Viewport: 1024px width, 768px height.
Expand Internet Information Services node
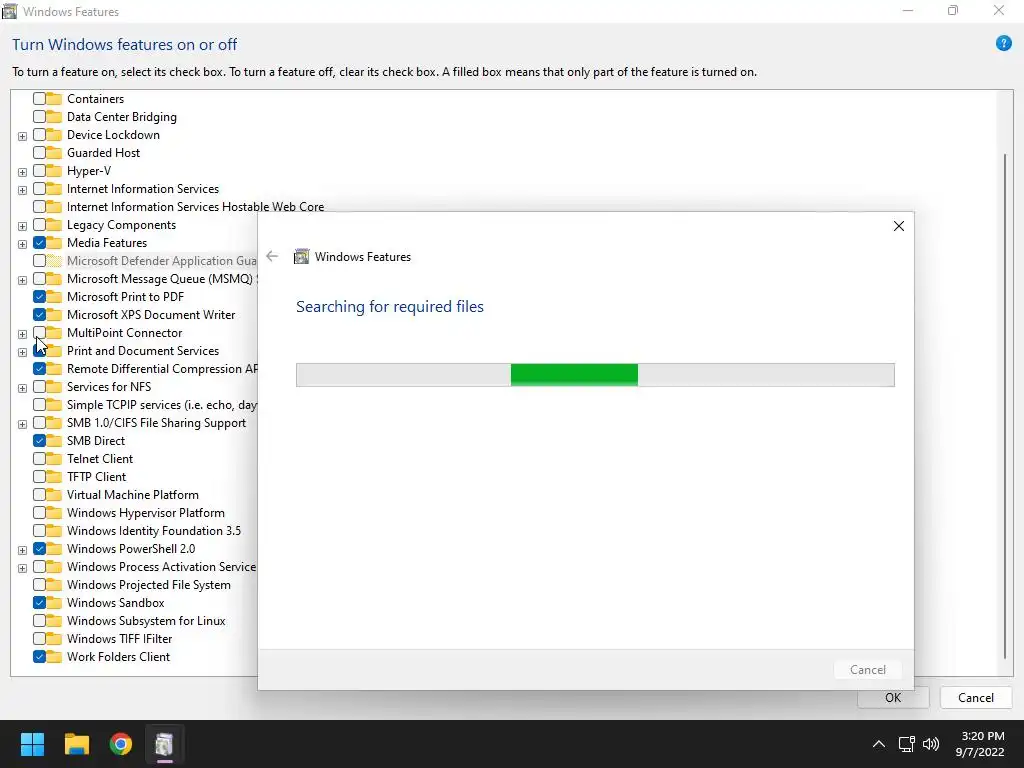pos(22,190)
